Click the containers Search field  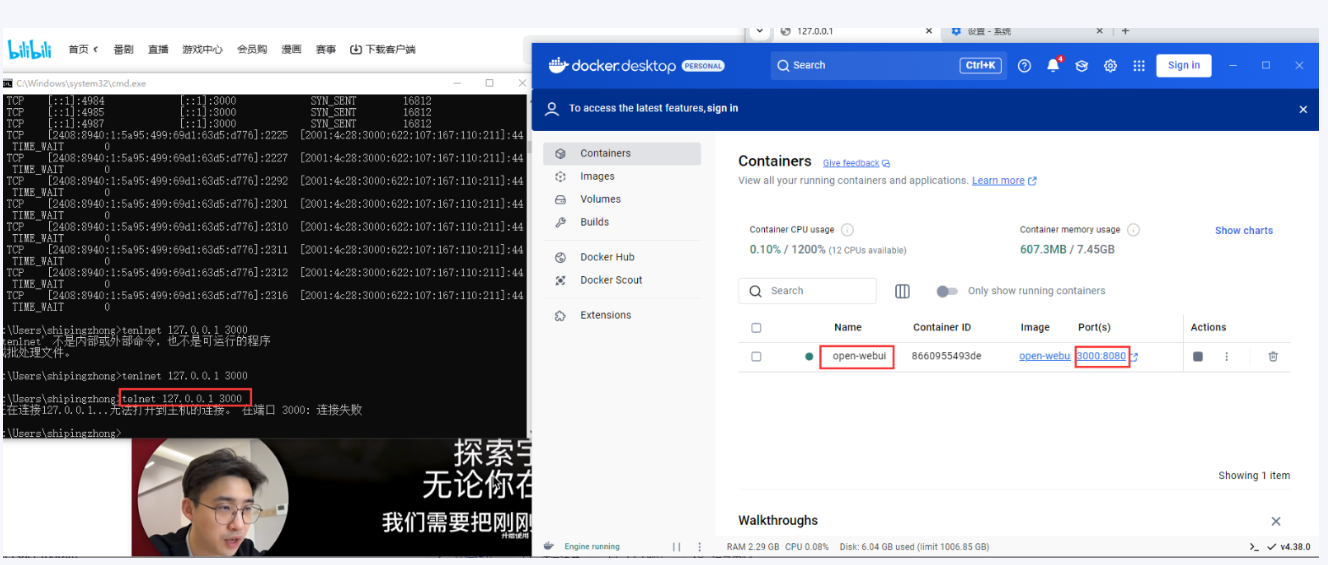tap(808, 291)
